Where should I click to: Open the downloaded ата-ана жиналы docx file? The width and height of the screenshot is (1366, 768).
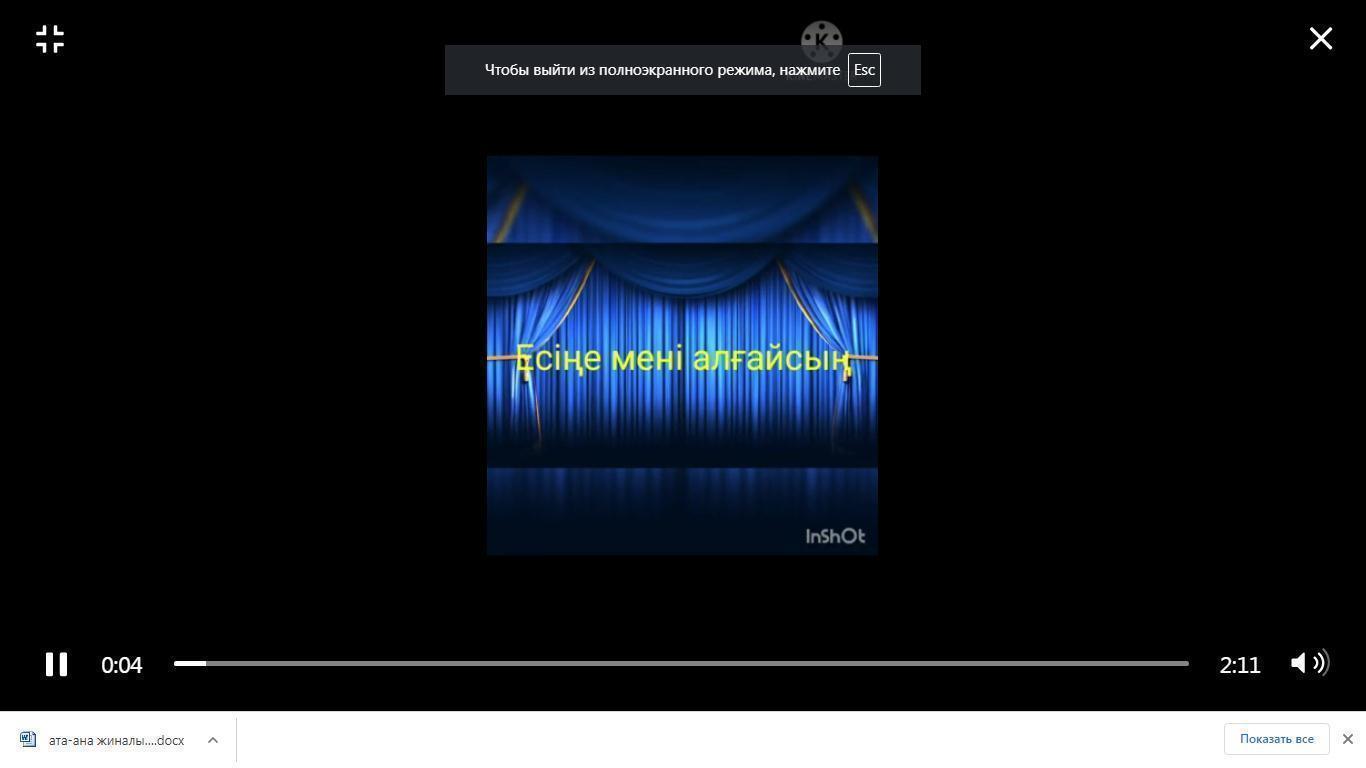coord(116,740)
